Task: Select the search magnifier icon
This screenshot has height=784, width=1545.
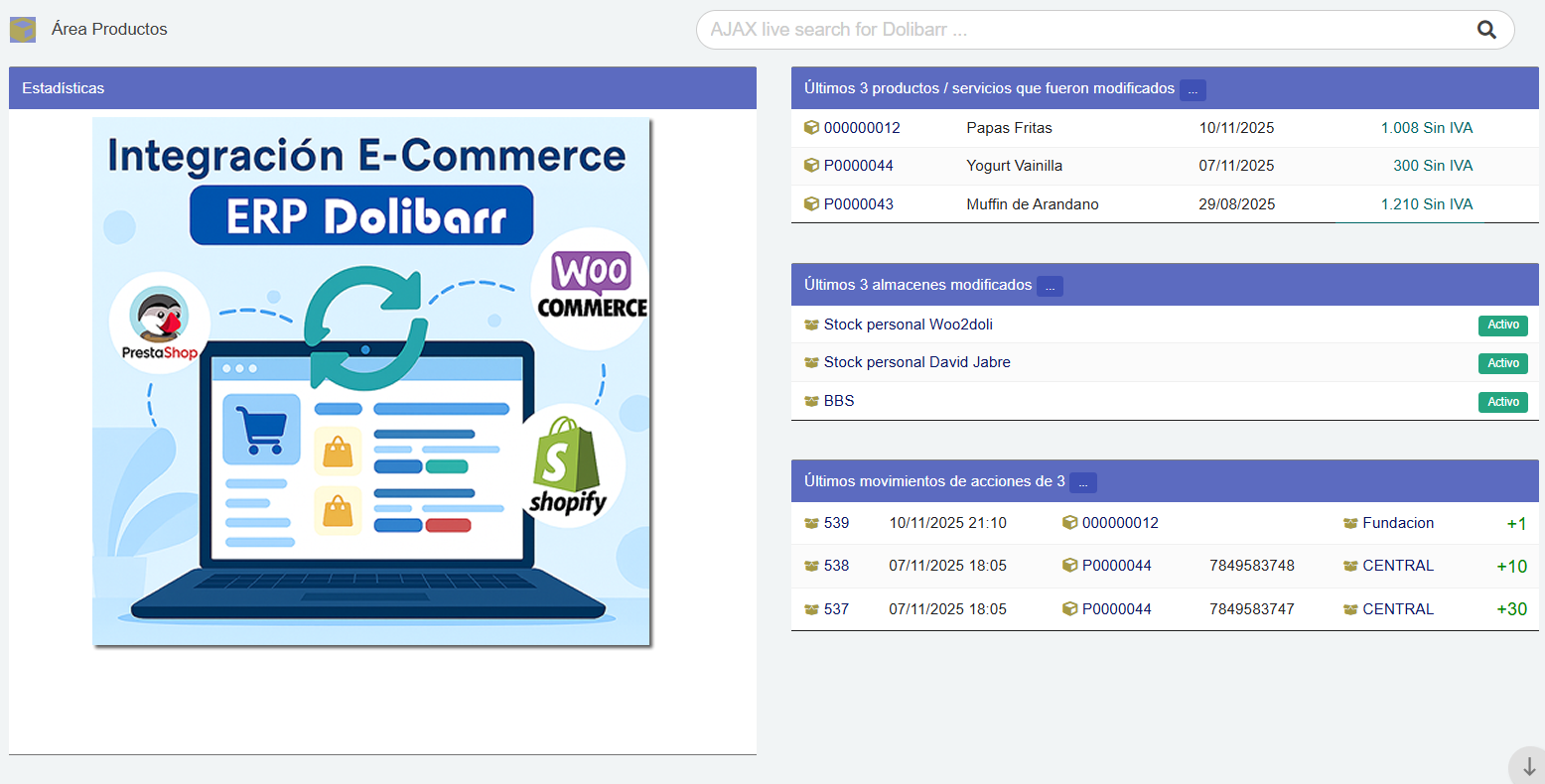Action: click(x=1485, y=29)
